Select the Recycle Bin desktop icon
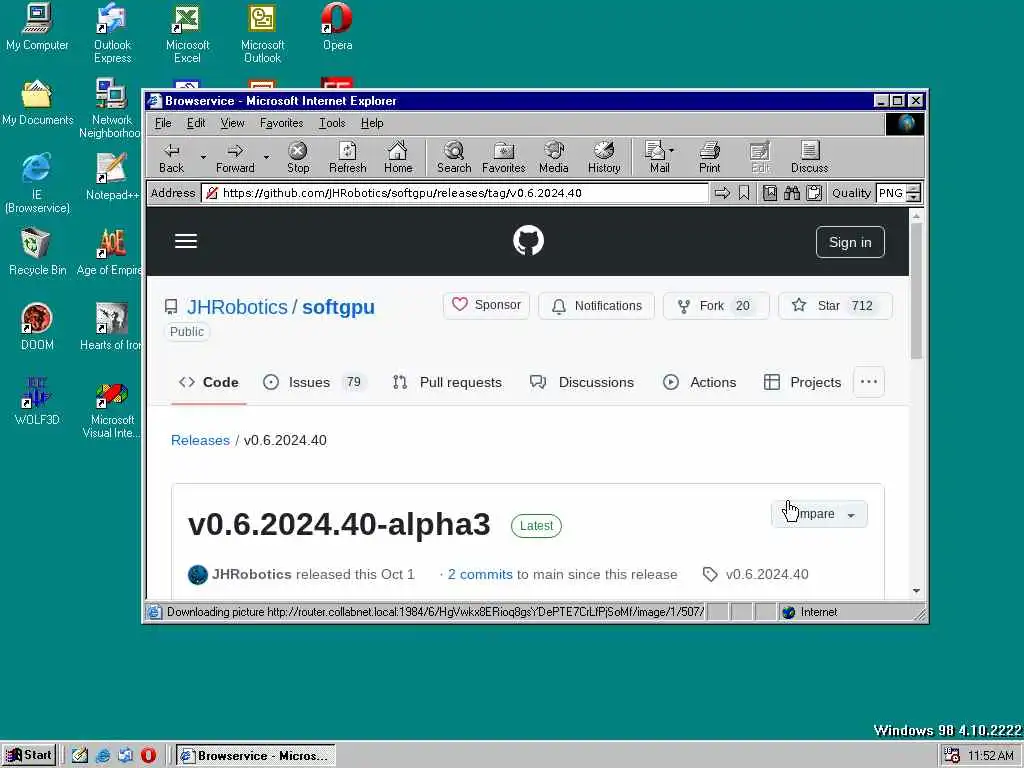The image size is (1024, 768). tap(37, 252)
